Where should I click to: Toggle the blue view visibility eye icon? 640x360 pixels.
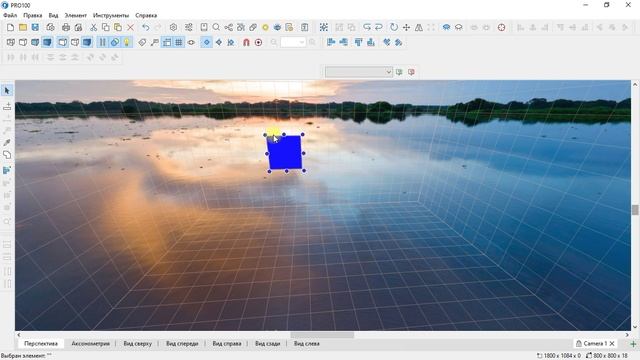[446, 27]
